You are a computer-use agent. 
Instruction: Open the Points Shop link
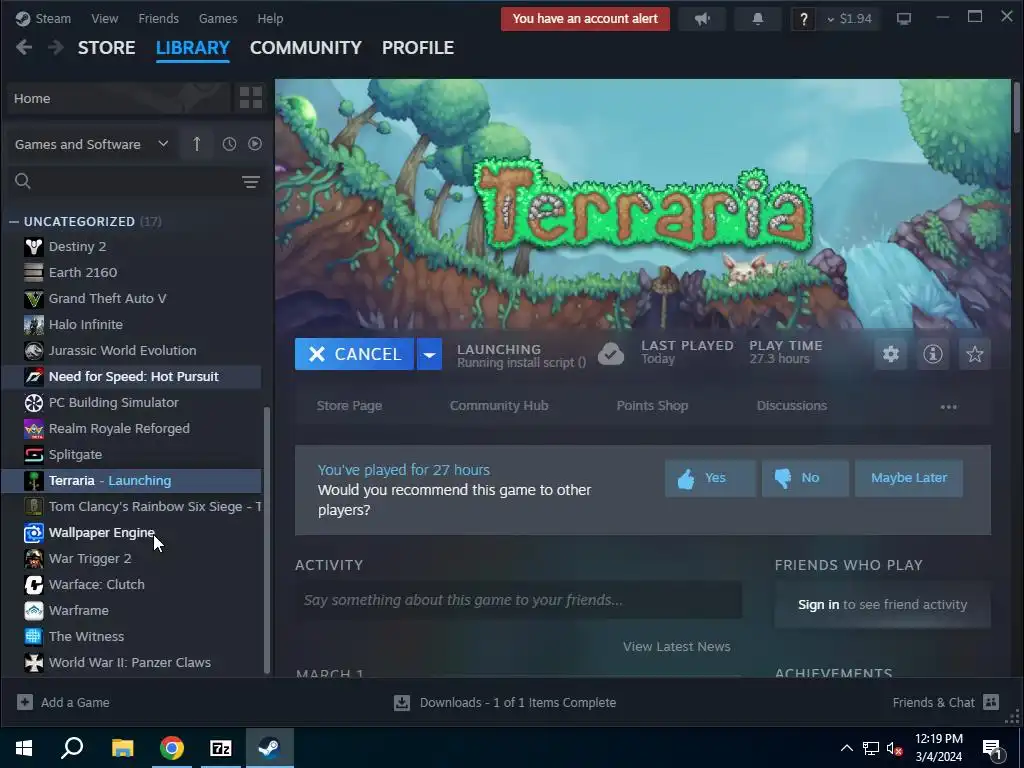tap(652, 406)
